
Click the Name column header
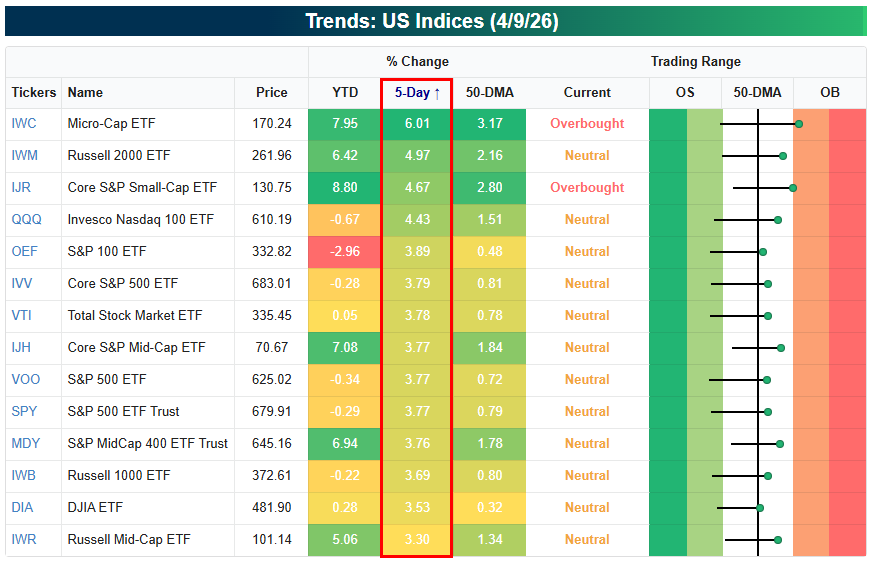(x=85, y=93)
